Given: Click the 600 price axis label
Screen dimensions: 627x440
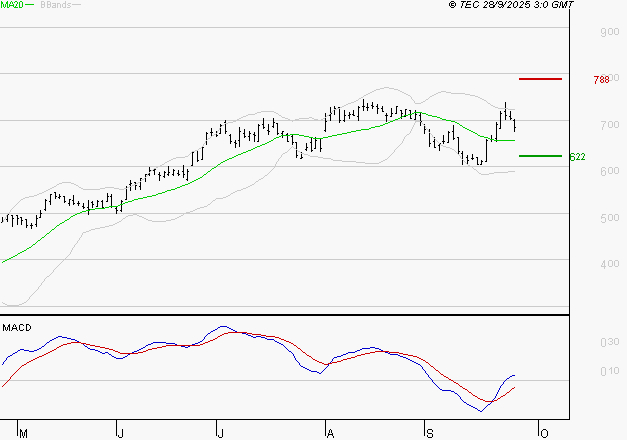Looking at the screenshot, I should [610, 171].
